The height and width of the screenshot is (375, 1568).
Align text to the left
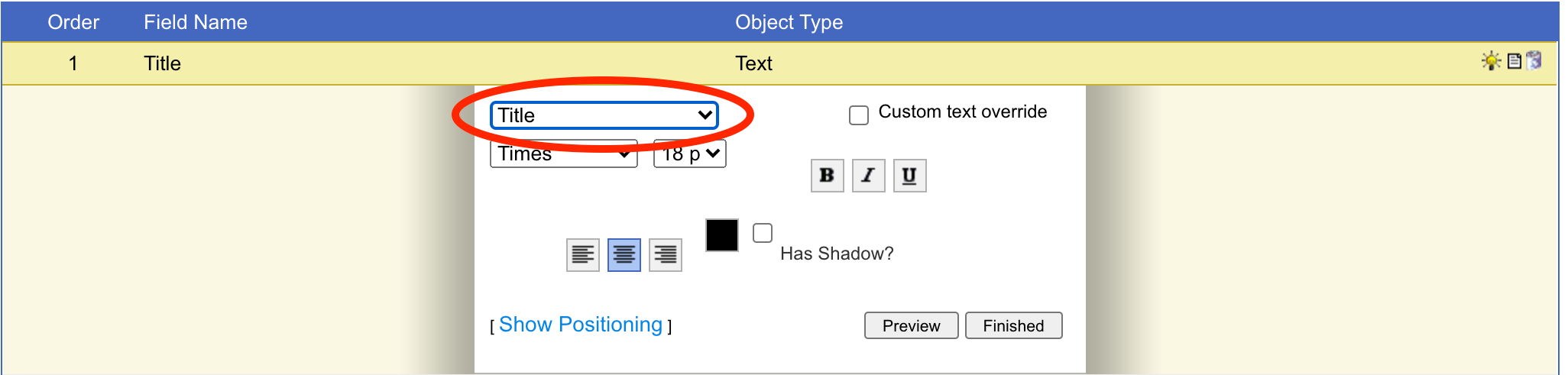(583, 255)
